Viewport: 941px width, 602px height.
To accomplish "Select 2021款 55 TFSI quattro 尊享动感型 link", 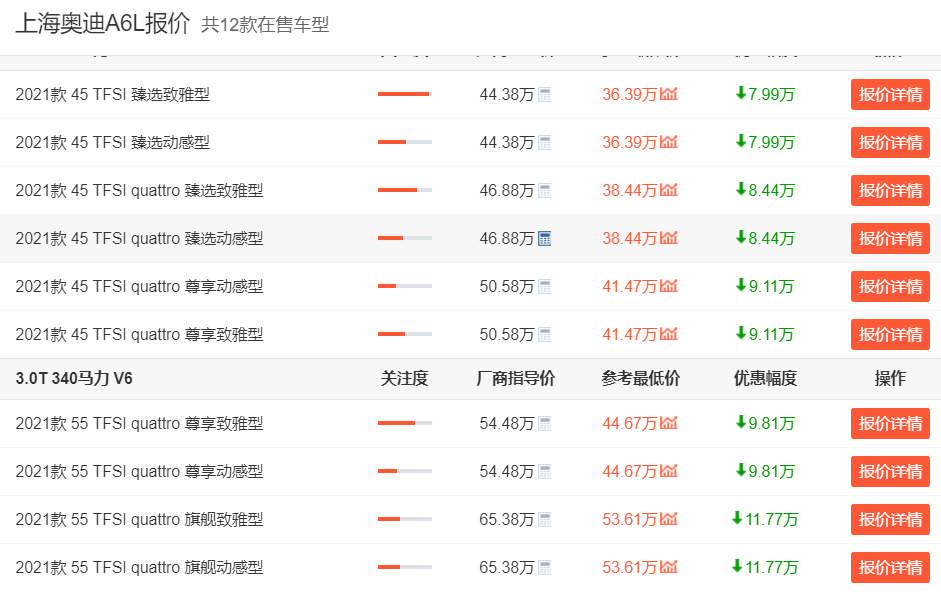I will click(x=139, y=472).
